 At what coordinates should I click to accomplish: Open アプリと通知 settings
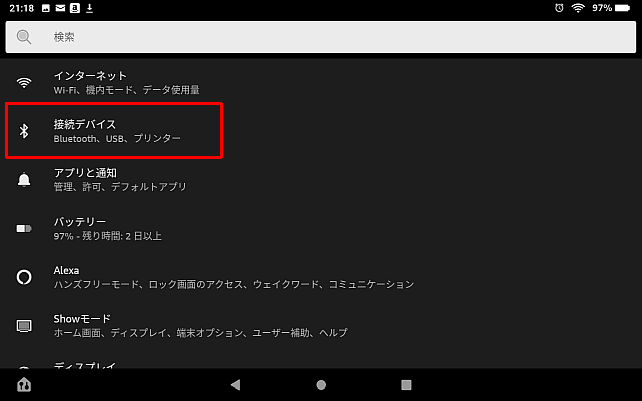(321, 179)
